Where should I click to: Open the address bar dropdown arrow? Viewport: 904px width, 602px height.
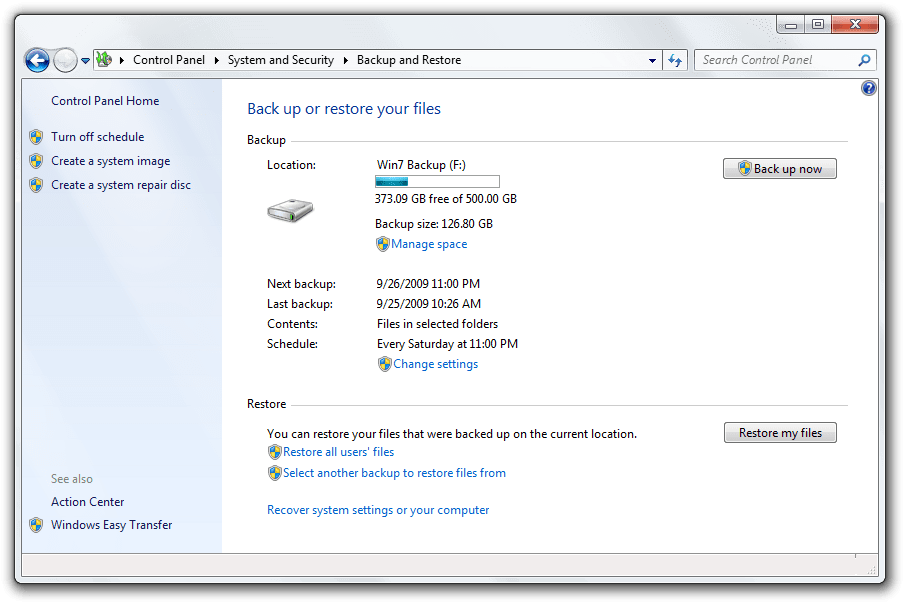[x=654, y=60]
